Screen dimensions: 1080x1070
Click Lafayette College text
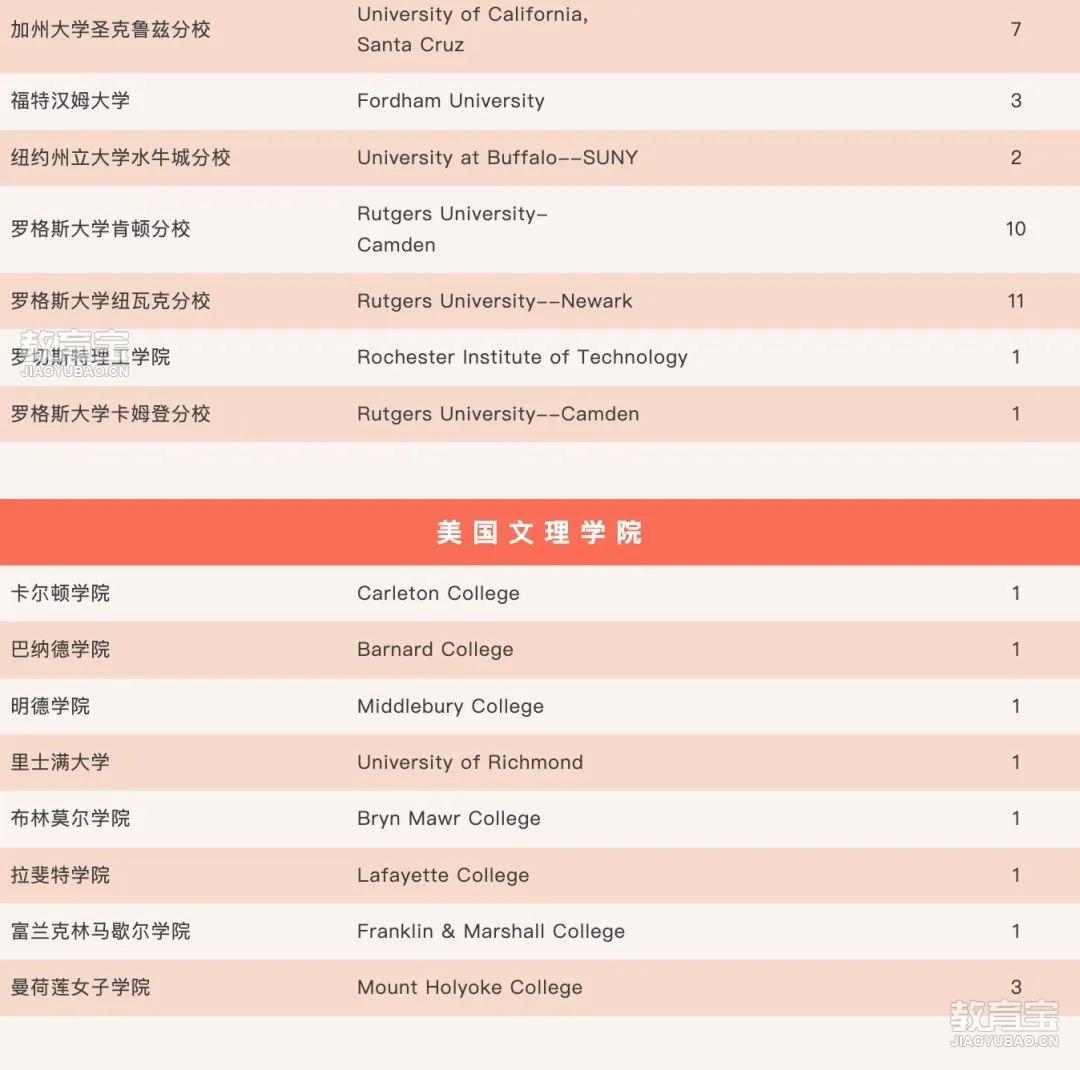(443, 875)
